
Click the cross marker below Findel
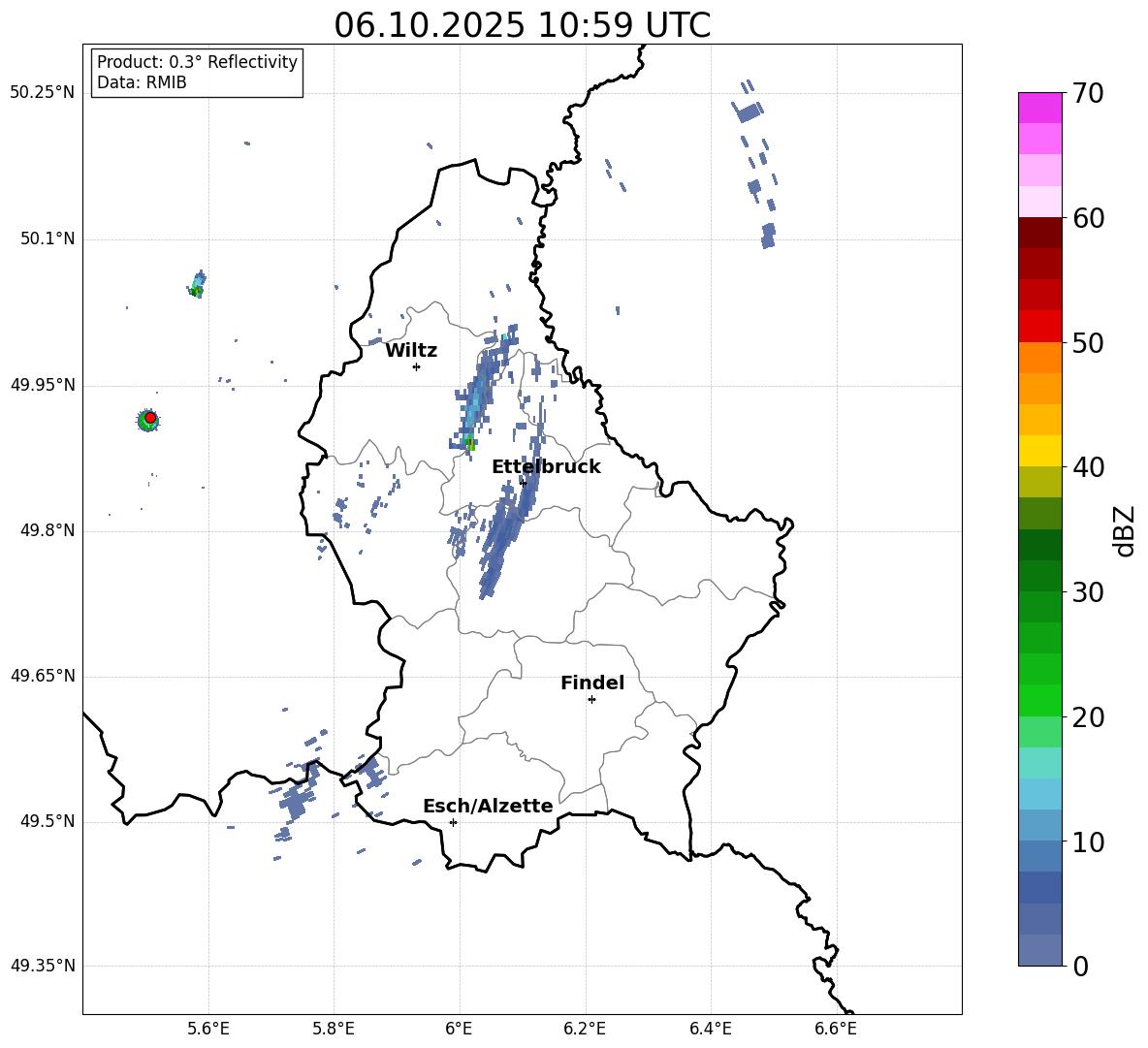click(x=591, y=700)
